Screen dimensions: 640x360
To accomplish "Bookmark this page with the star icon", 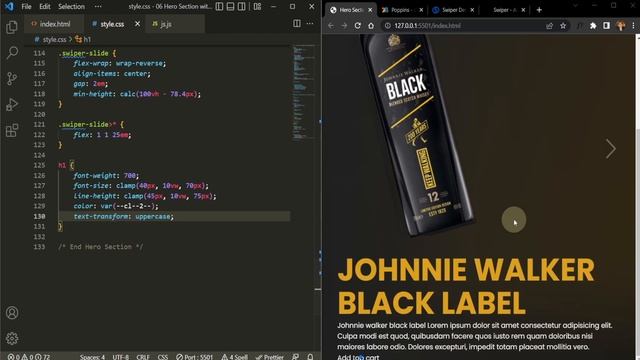I will (x=563, y=26).
